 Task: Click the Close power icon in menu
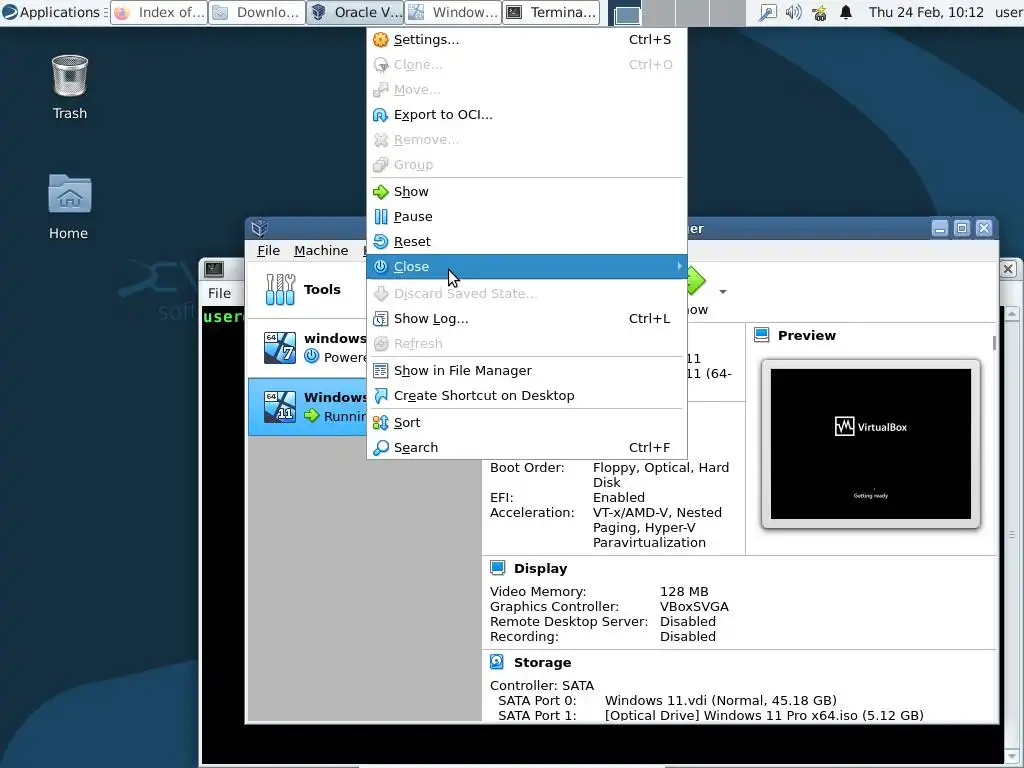pyautogui.click(x=381, y=266)
